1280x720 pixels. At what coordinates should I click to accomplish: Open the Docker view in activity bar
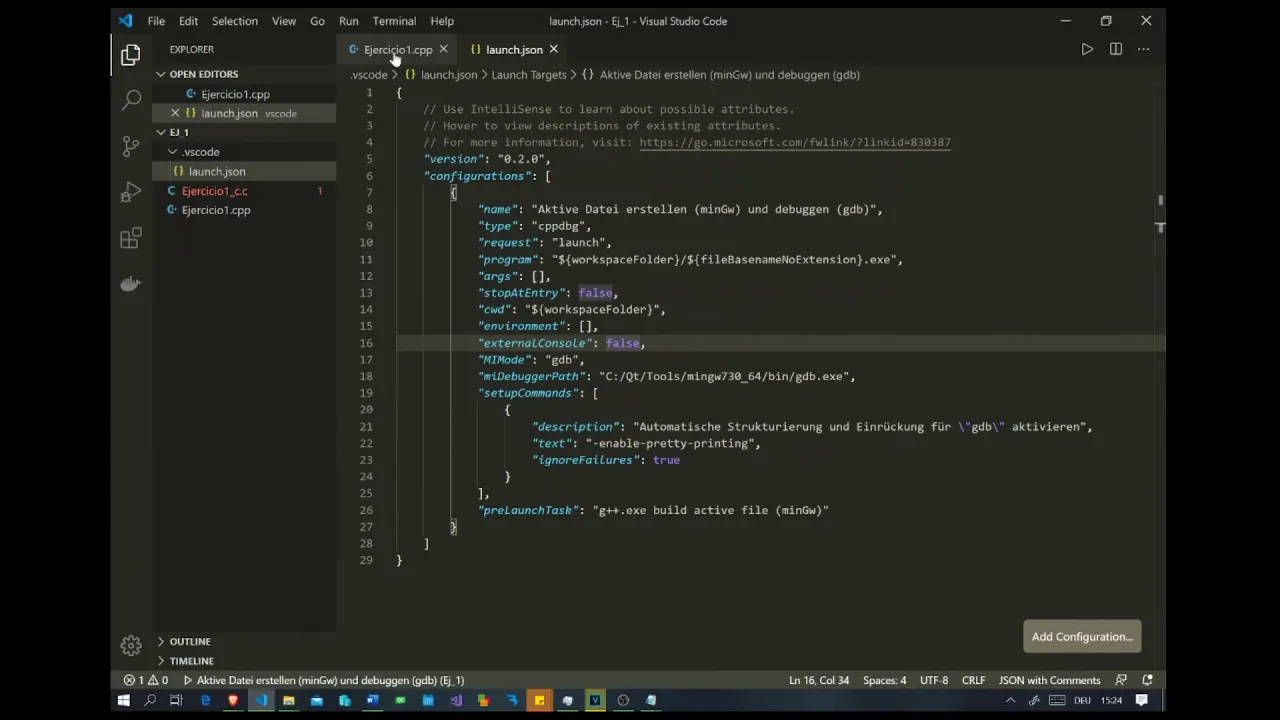pyautogui.click(x=131, y=284)
